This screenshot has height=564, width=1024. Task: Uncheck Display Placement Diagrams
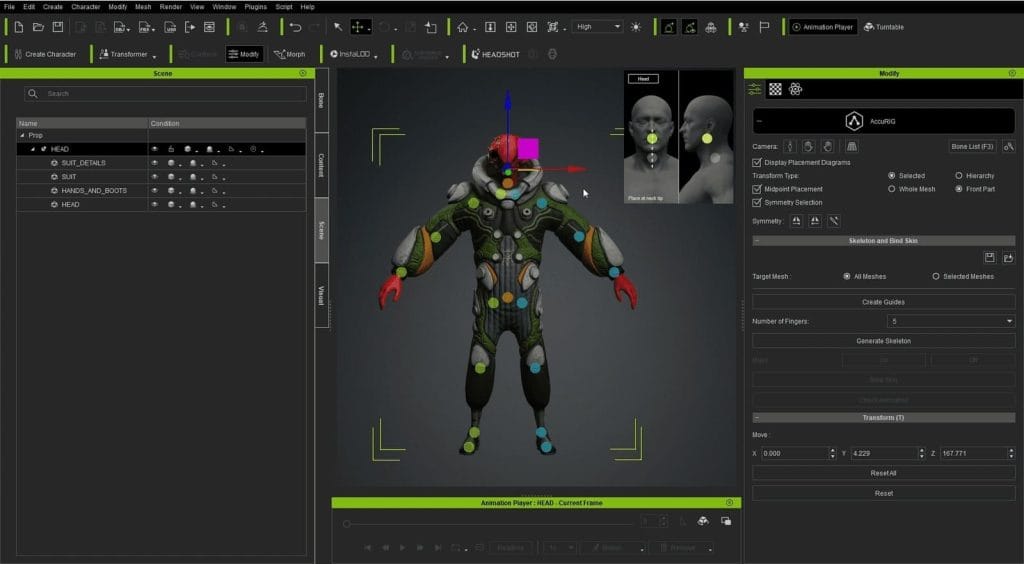pos(757,161)
